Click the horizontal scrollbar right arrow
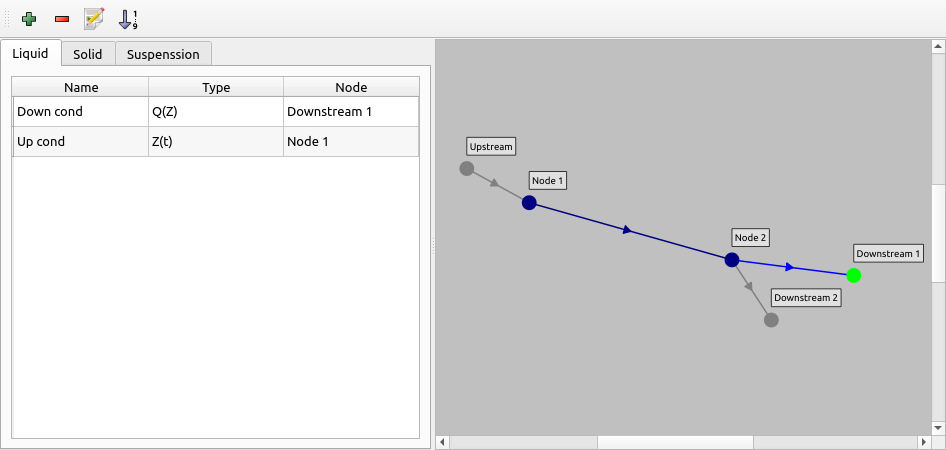 [x=924, y=442]
